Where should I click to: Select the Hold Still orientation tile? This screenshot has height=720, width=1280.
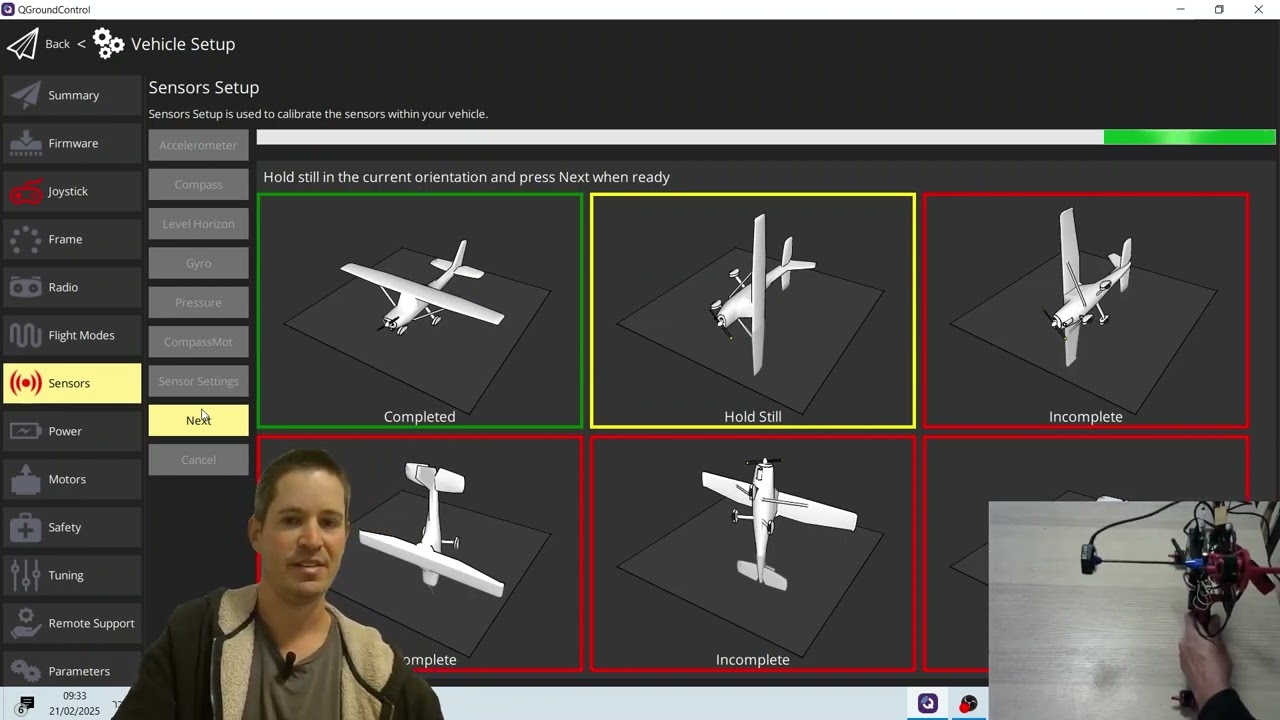[753, 311]
